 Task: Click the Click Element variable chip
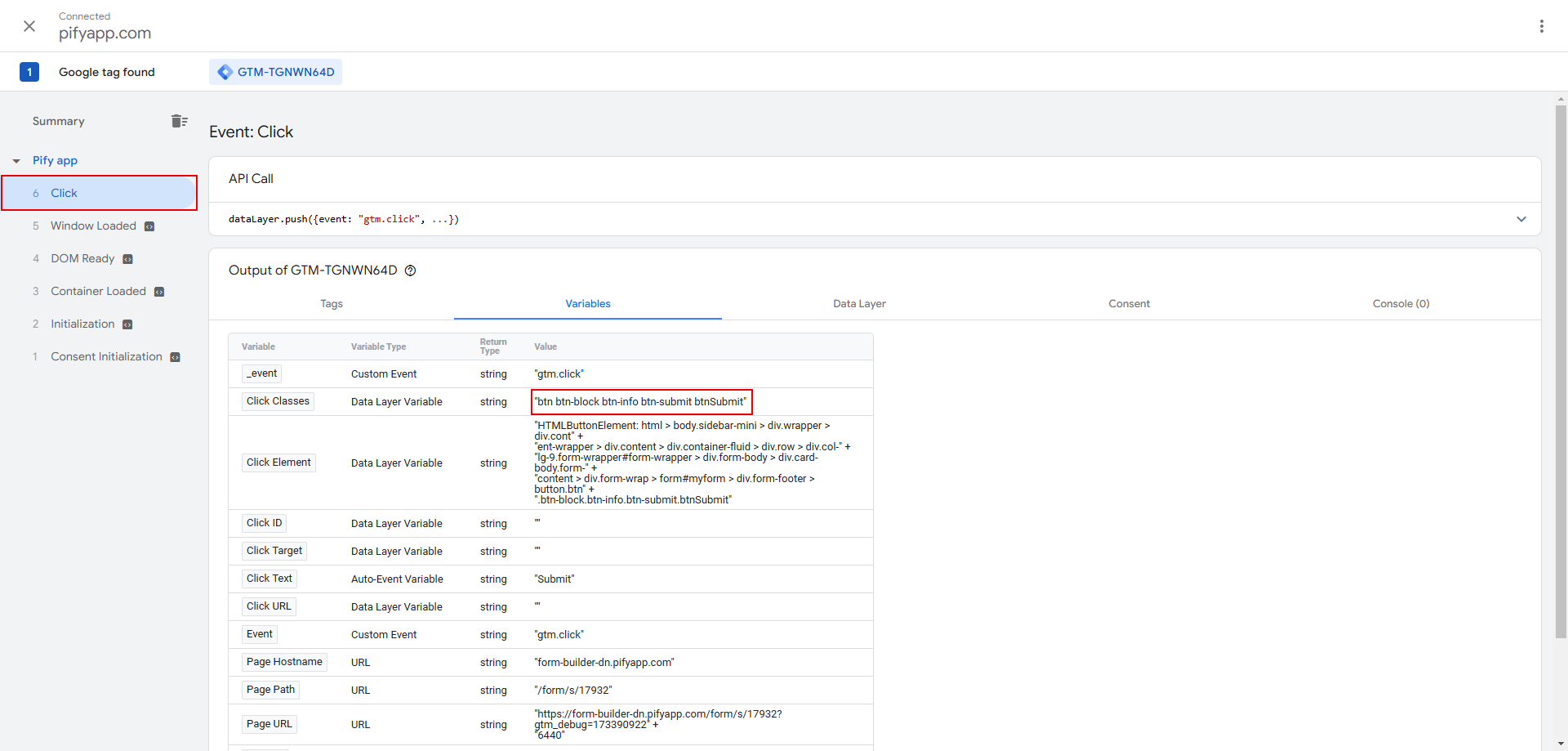pos(278,463)
